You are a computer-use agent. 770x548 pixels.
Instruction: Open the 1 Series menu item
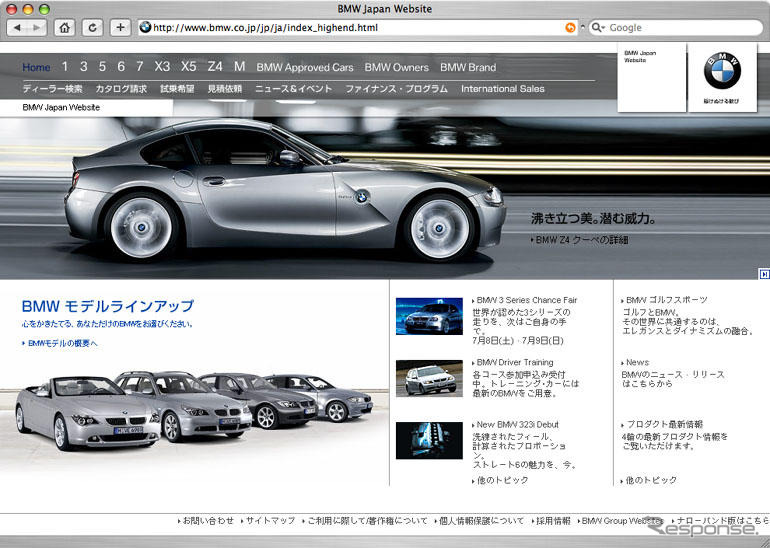click(x=65, y=66)
